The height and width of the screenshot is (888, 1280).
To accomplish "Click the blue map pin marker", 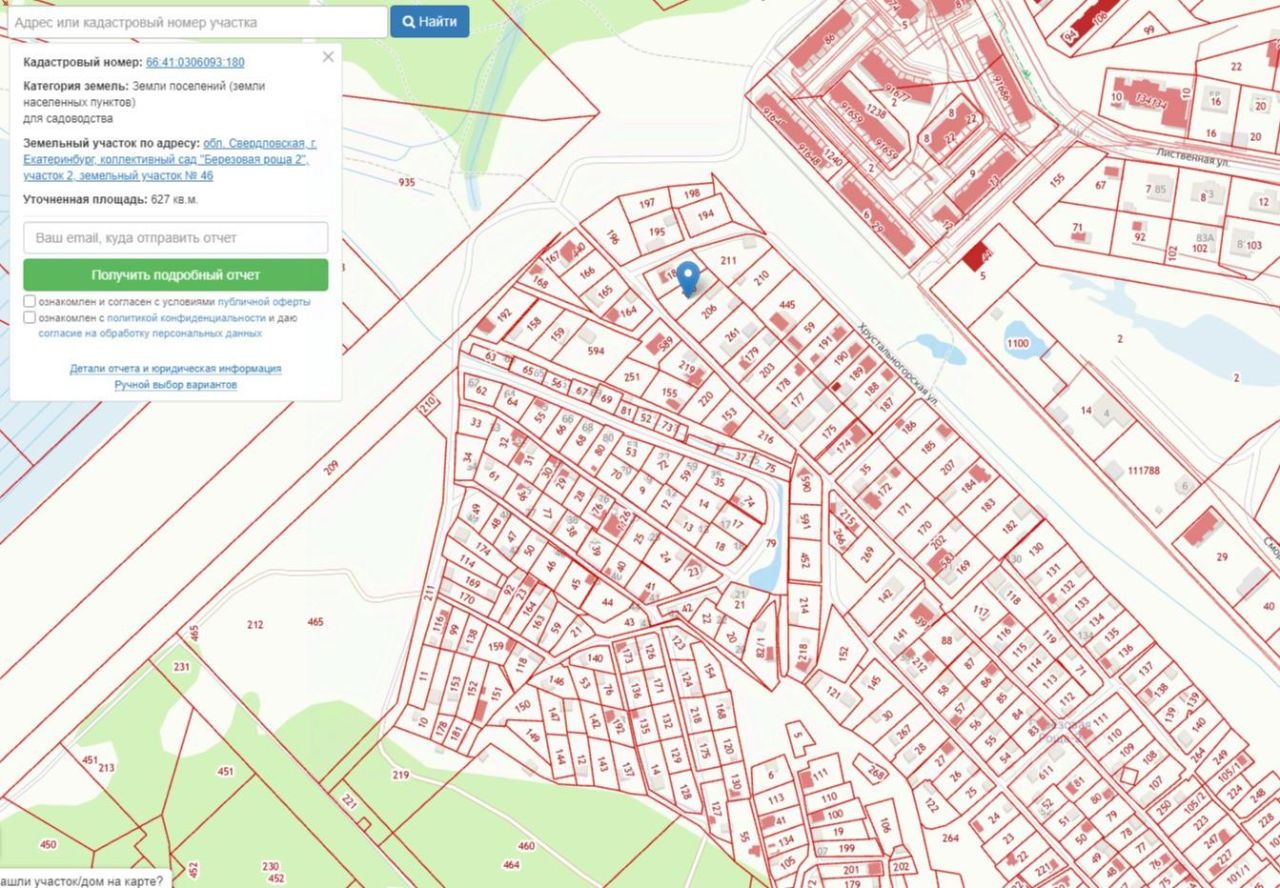I will (688, 278).
